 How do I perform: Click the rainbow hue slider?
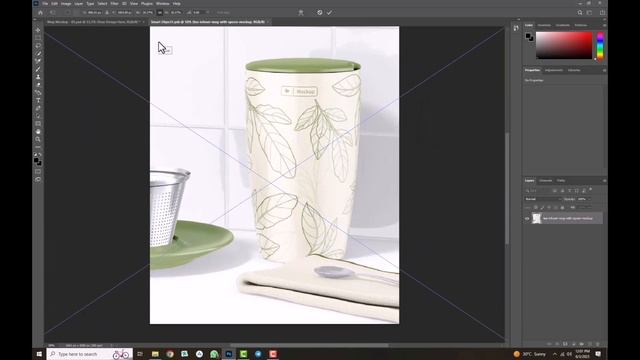tap(600, 46)
